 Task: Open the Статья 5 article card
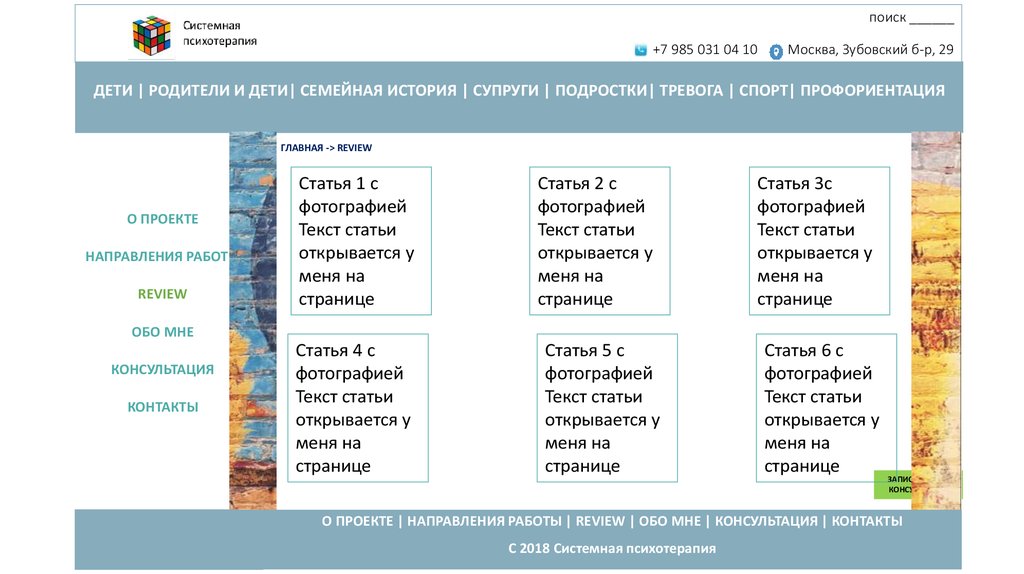coord(607,408)
